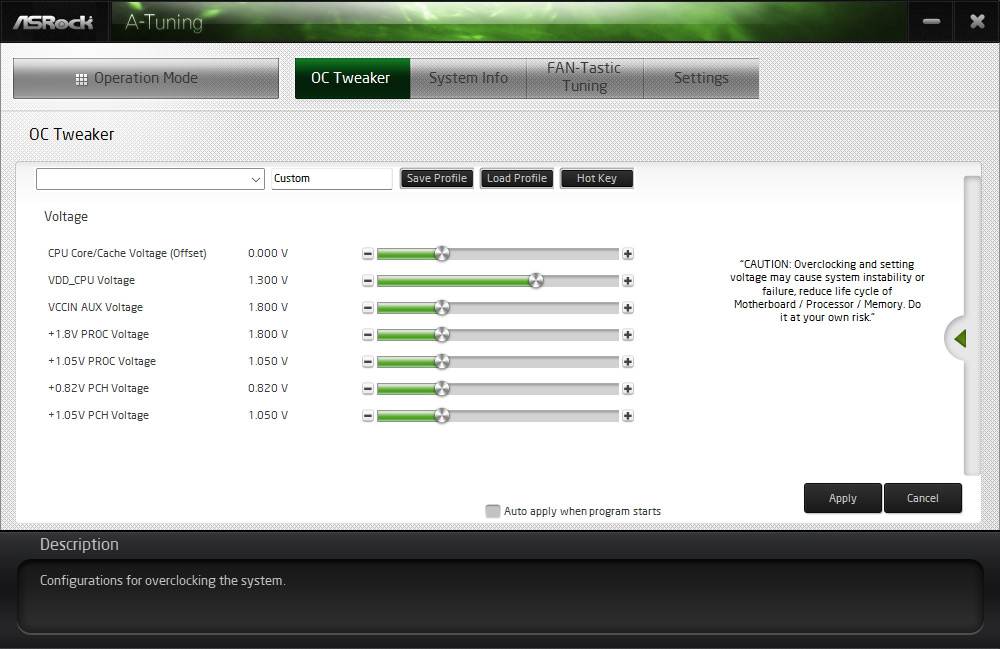
Task: Increase VDD_CPU Voltage with plus icon
Action: point(628,281)
